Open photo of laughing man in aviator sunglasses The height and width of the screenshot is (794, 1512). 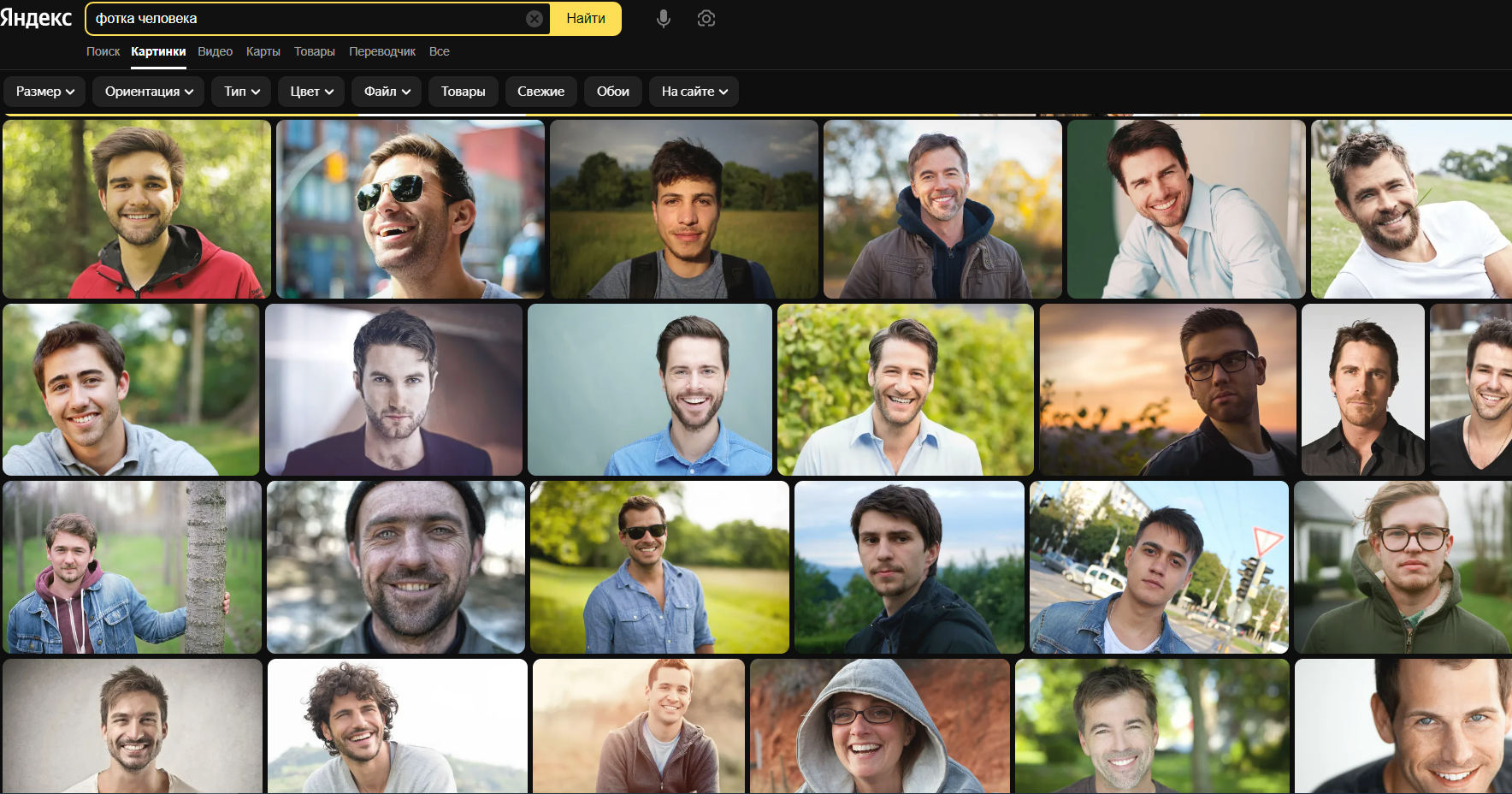410,209
